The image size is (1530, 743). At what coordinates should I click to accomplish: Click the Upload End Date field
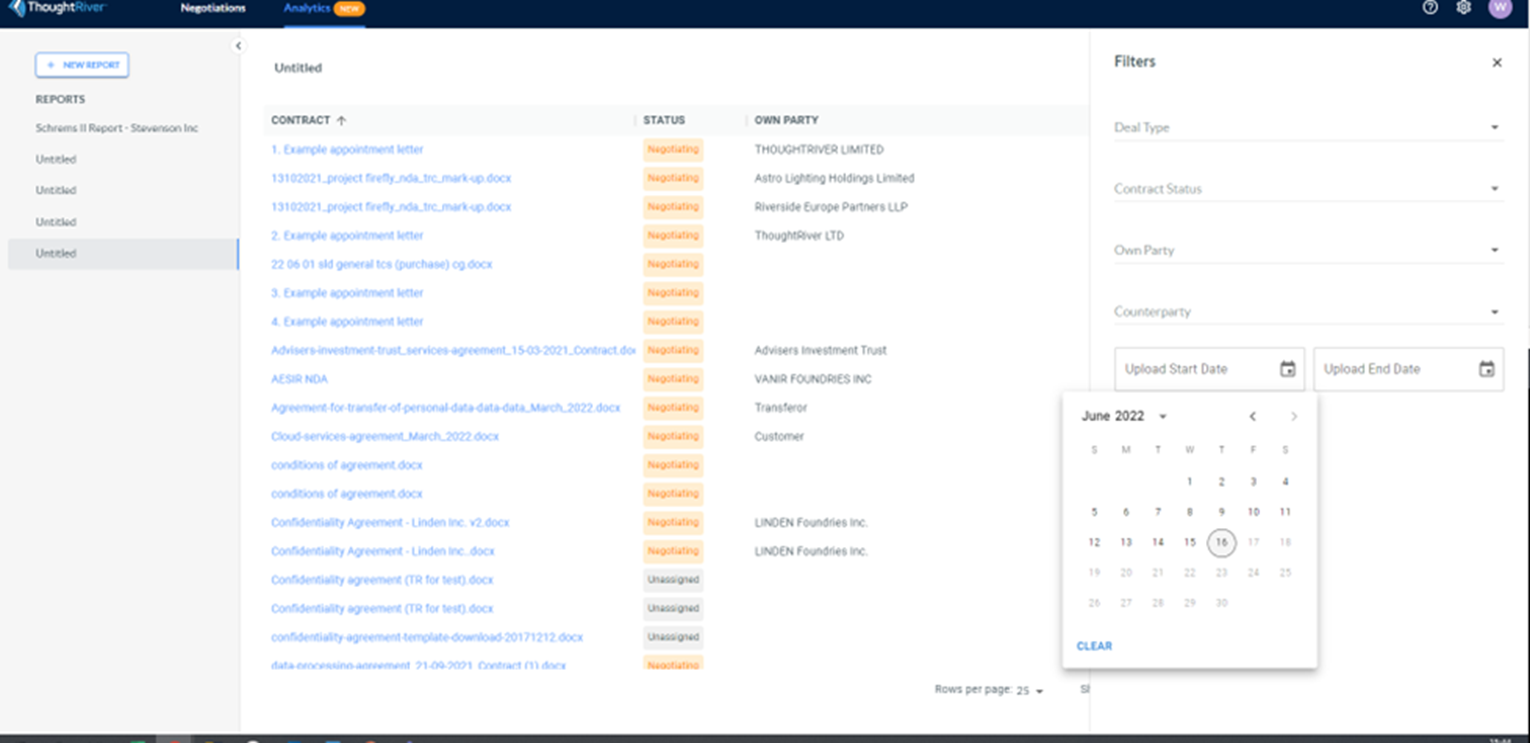[x=1408, y=369]
